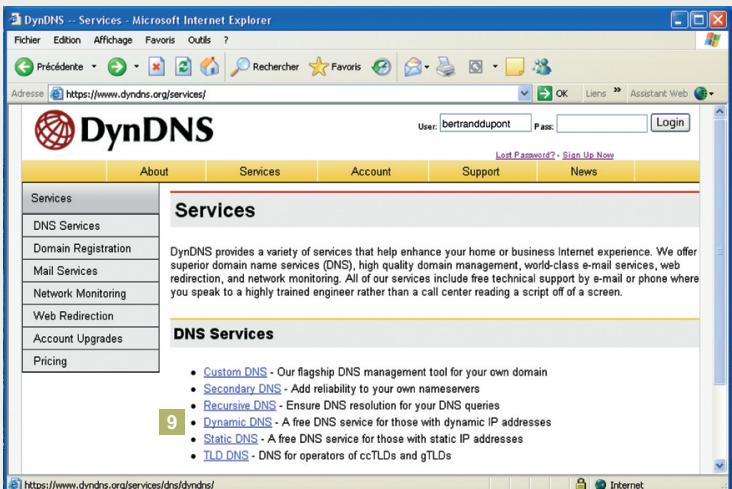
Task: Open the News navigation tab
Action: [584, 171]
